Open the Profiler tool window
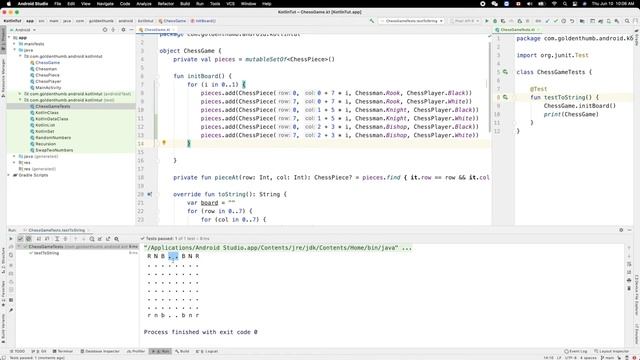 [x=136, y=351]
